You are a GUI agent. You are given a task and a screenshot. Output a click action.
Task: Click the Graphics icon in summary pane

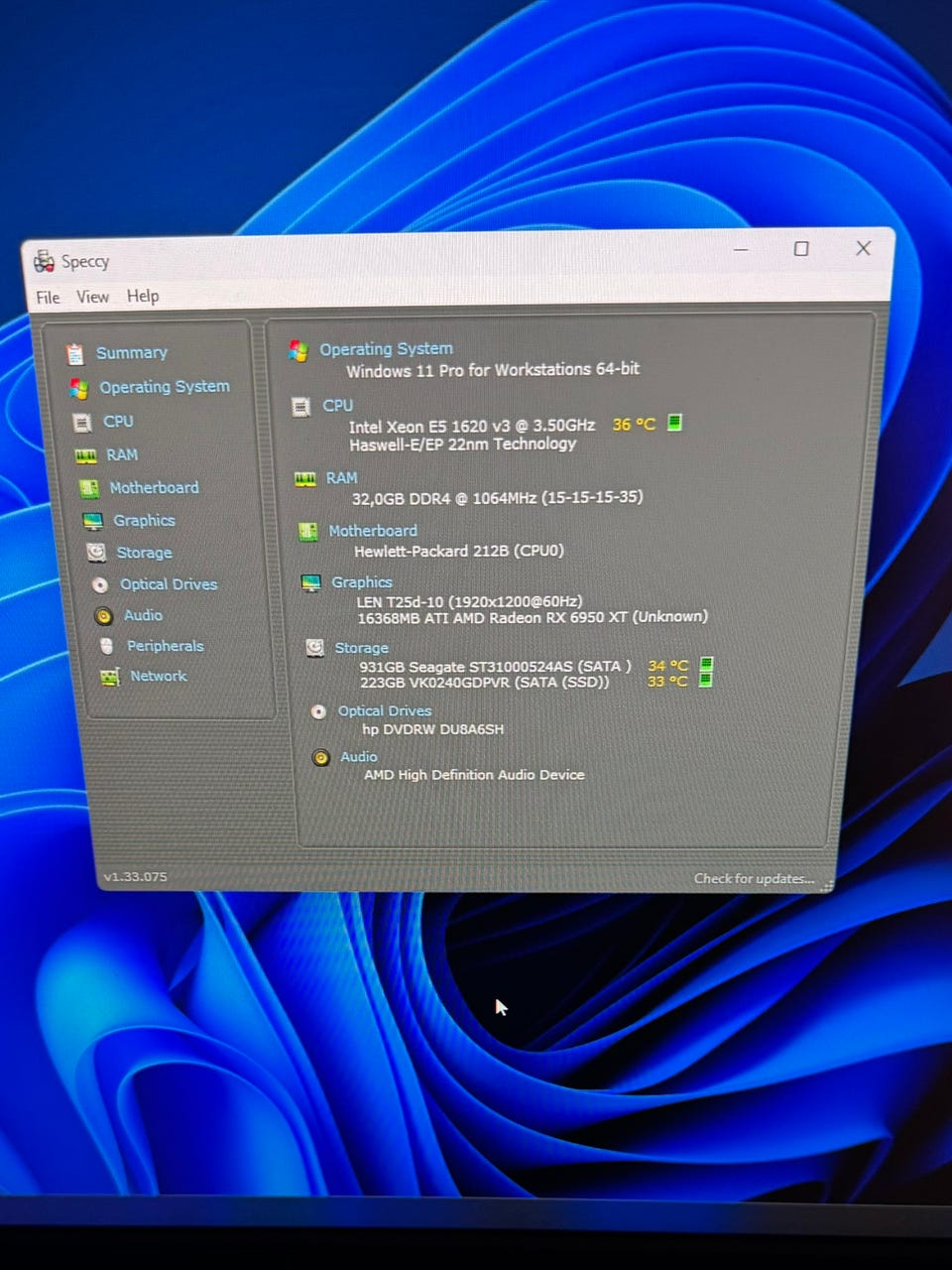pos(311,582)
